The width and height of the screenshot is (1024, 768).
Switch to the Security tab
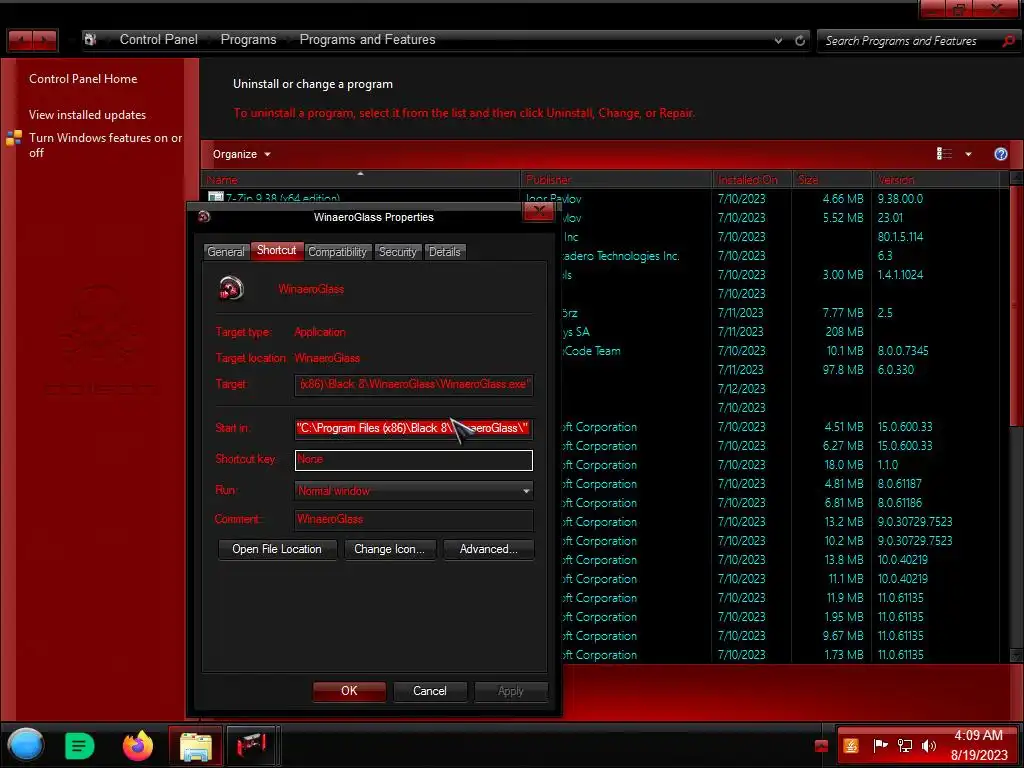tap(397, 252)
